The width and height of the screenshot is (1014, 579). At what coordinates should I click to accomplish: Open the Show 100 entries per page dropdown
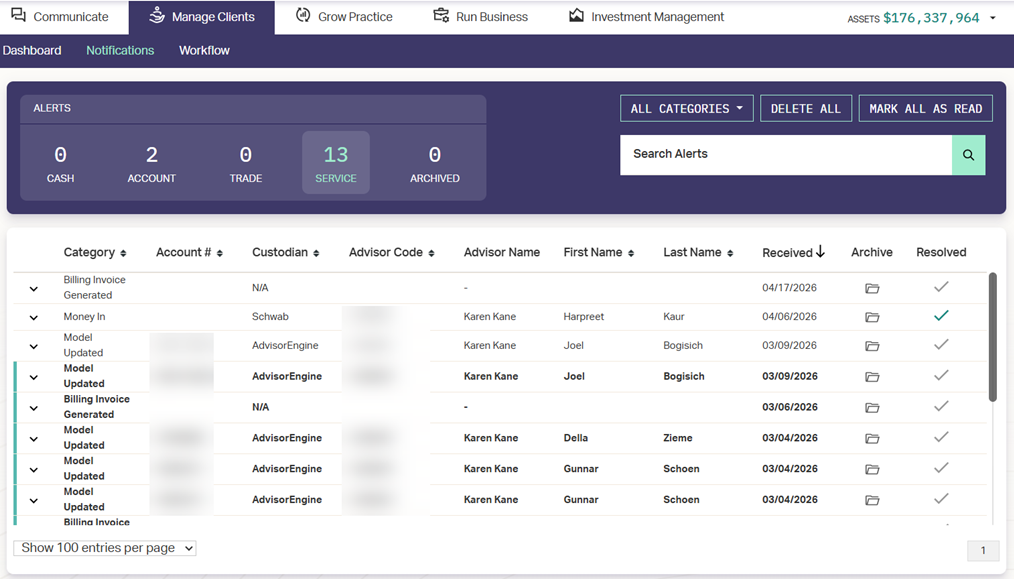point(105,548)
